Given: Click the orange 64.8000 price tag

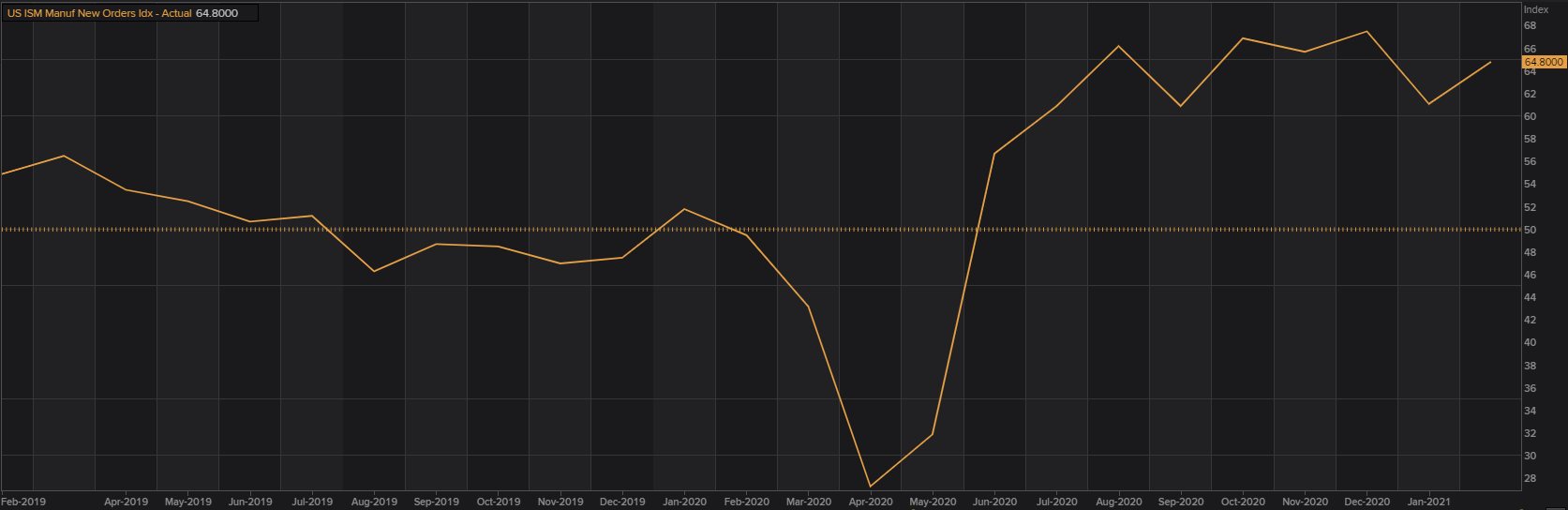Looking at the screenshot, I should [x=1544, y=62].
